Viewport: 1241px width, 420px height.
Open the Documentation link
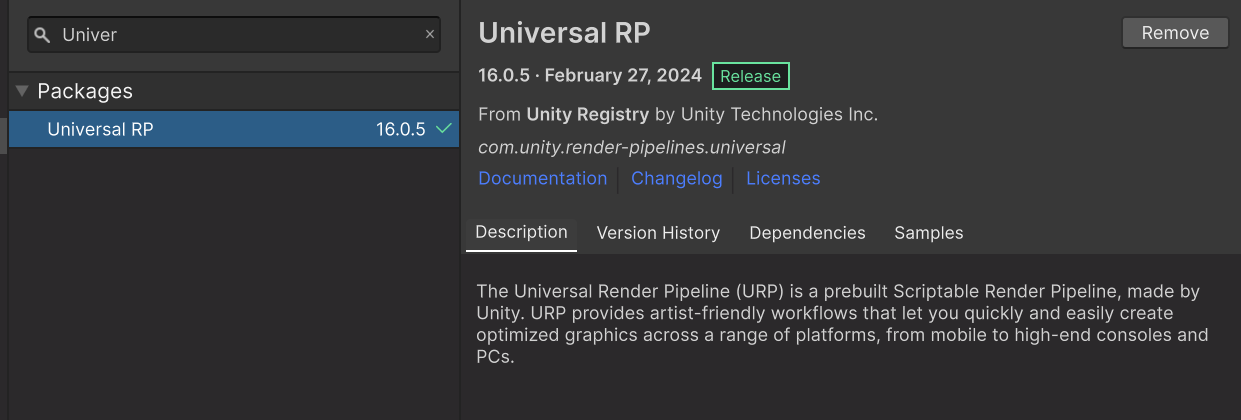(x=543, y=178)
